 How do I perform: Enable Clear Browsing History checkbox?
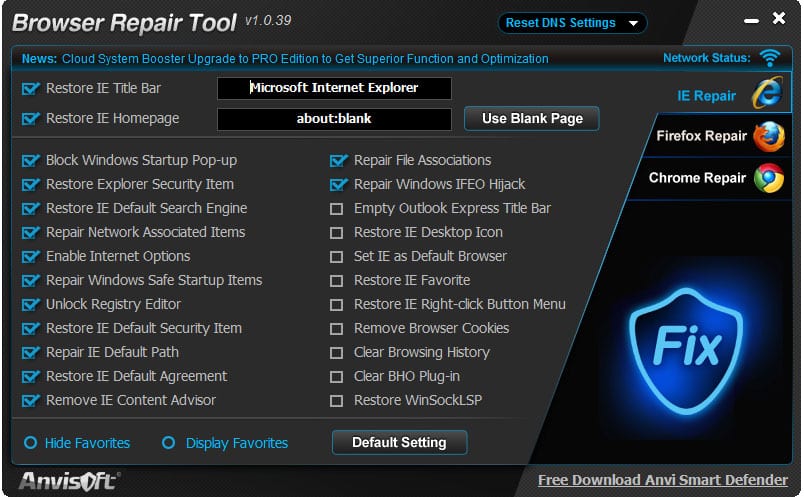tap(337, 352)
